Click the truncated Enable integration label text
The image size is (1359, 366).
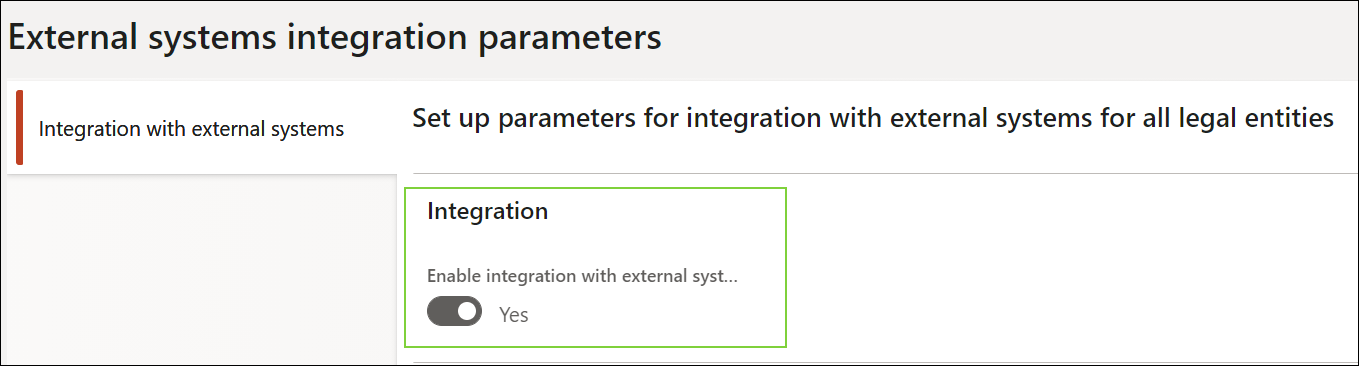(582, 277)
